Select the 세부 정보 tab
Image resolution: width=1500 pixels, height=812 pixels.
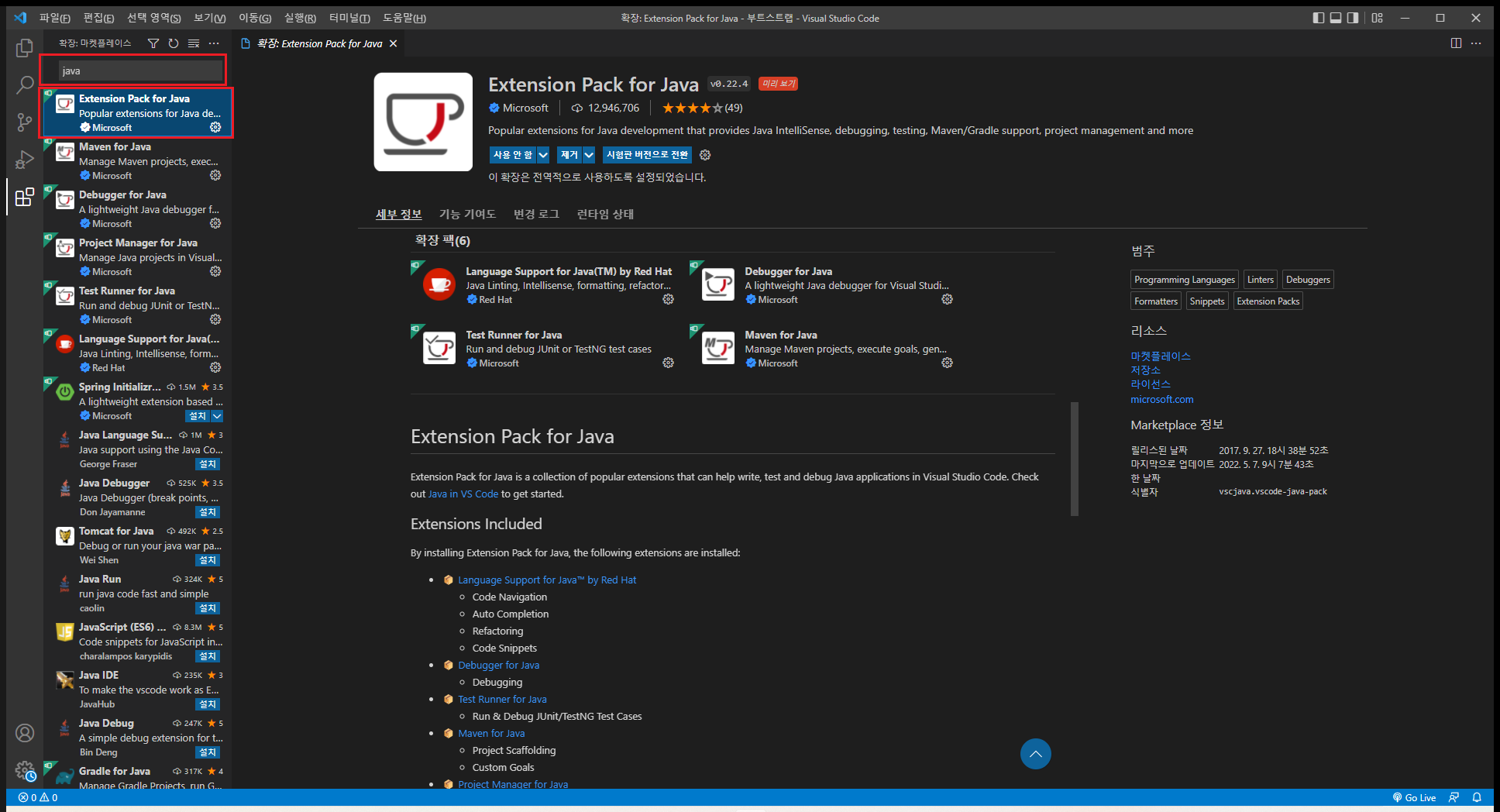(x=398, y=214)
